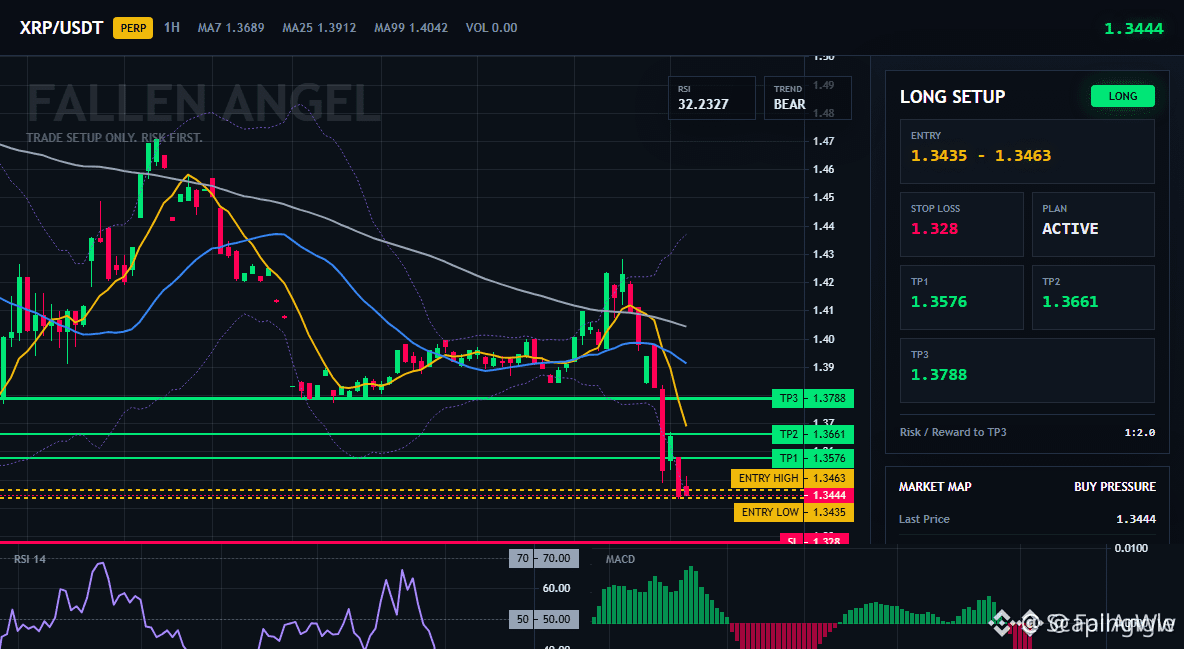The width and height of the screenshot is (1184, 649).
Task: Click the 1.42 price axis label
Action: [x=824, y=282]
